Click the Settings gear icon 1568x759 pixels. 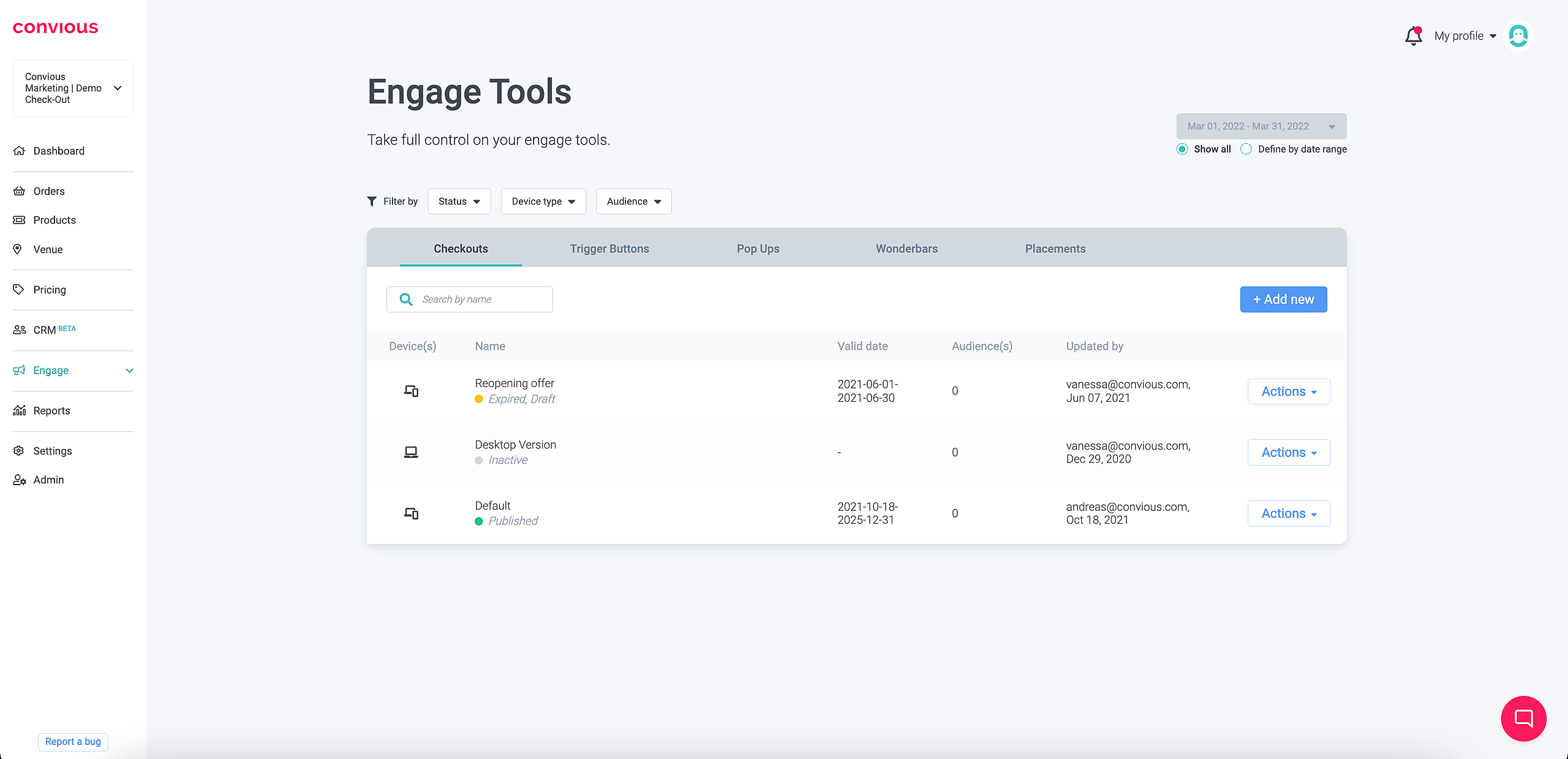[x=19, y=451]
